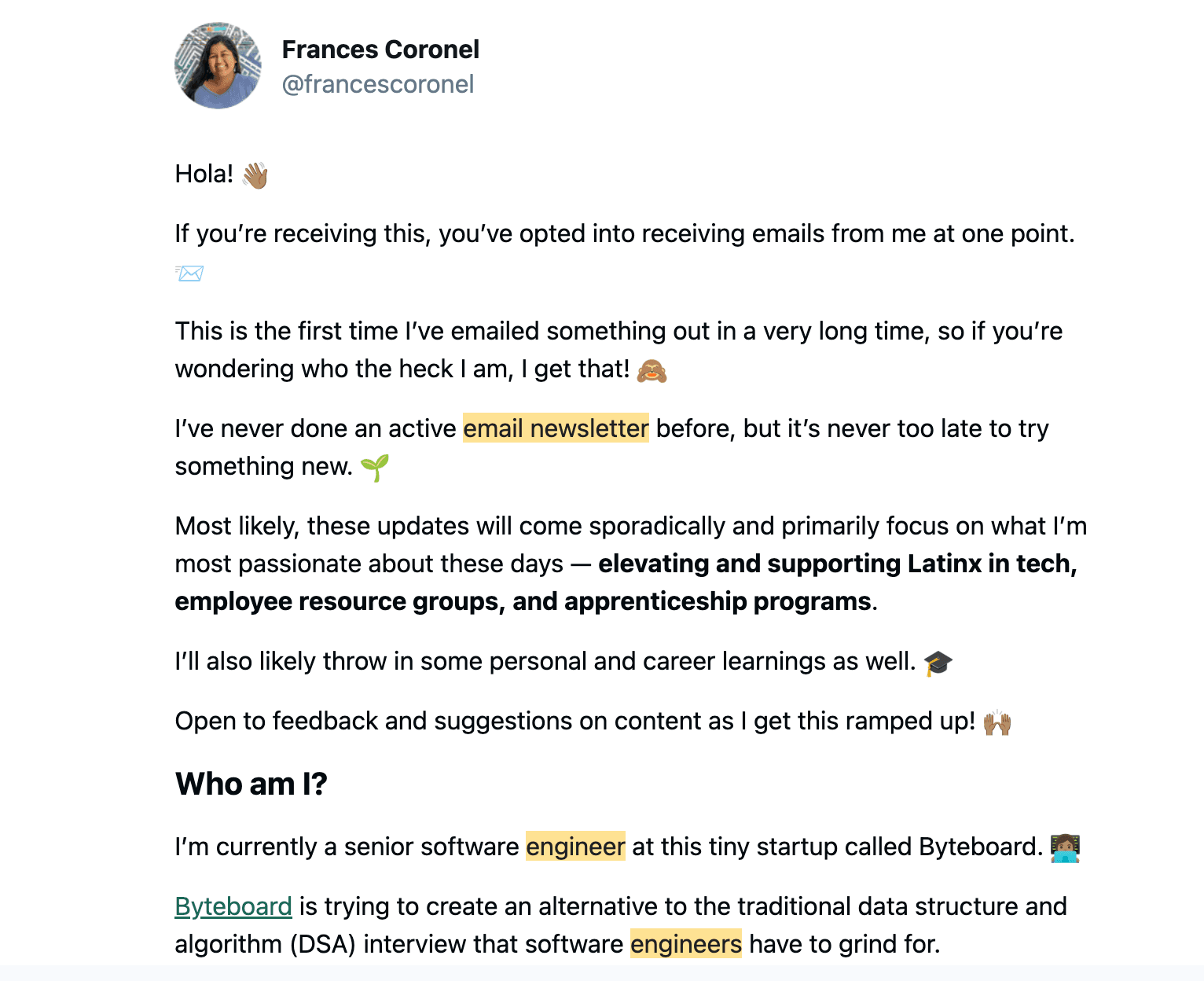This screenshot has height=981, width=1204.
Task: Click the highlighted "email newsletter" phrase
Action: (556, 428)
